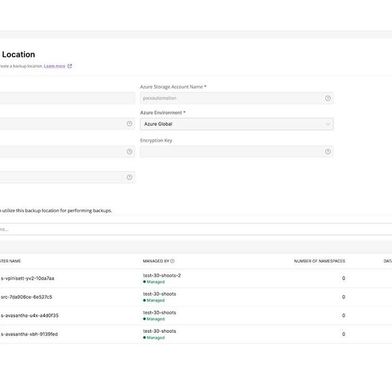The image size is (392, 392).
Task: Select cluster row s-vpinisett-yv2-10da7aa
Action: 196,278
